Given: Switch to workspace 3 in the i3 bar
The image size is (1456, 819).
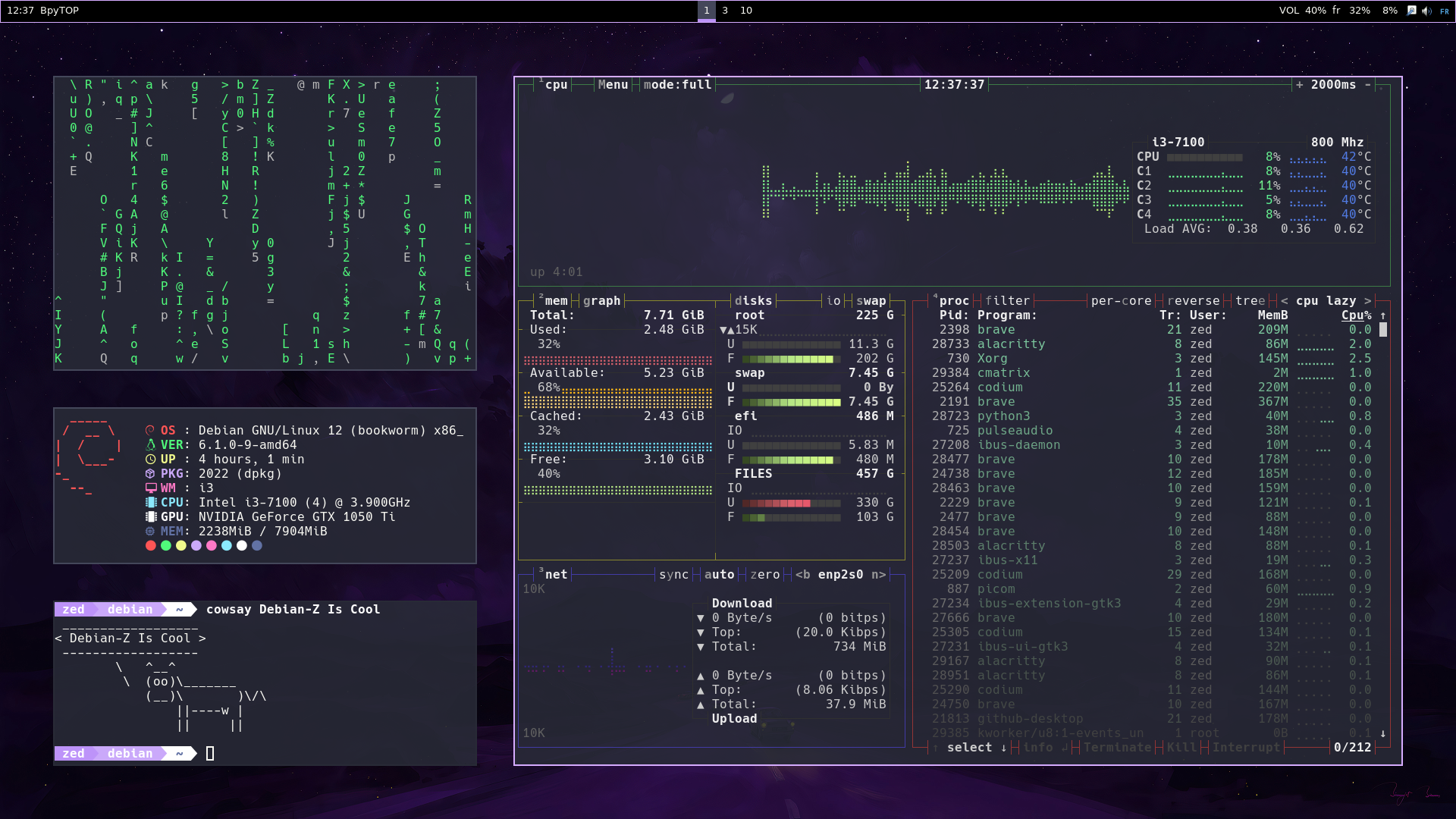Looking at the screenshot, I should 723,11.
